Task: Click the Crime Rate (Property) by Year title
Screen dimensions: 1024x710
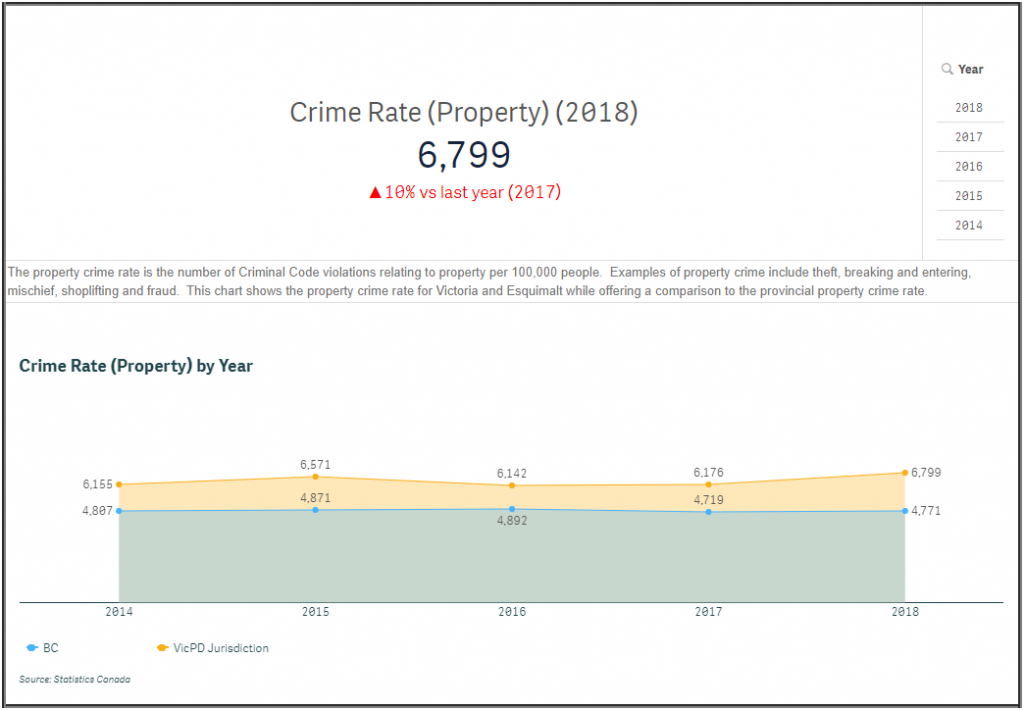Action: click(136, 366)
